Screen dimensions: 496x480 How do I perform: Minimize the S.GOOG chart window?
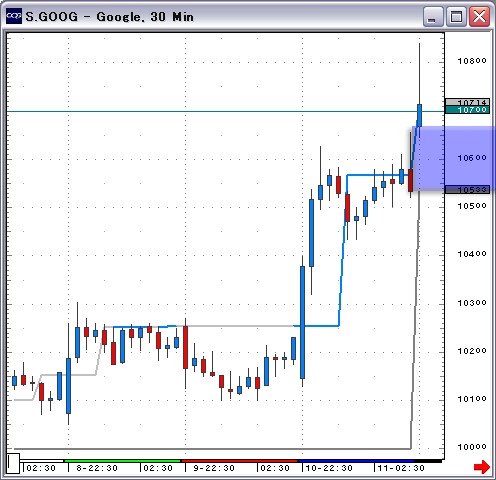[433, 16]
